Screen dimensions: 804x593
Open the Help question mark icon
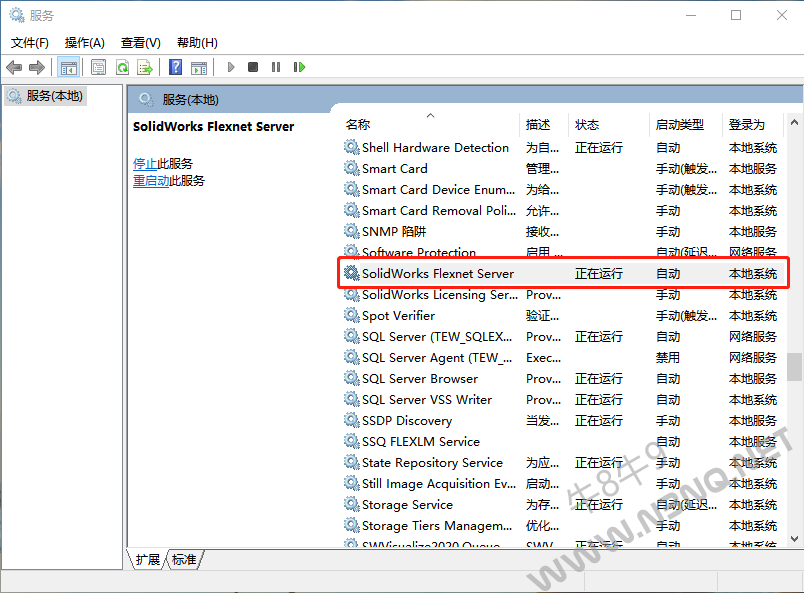click(x=175, y=67)
